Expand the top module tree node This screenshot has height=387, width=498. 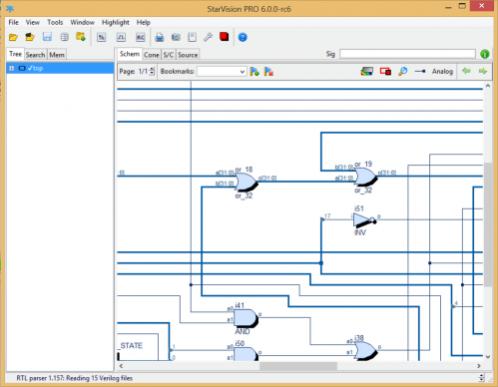pos(12,68)
